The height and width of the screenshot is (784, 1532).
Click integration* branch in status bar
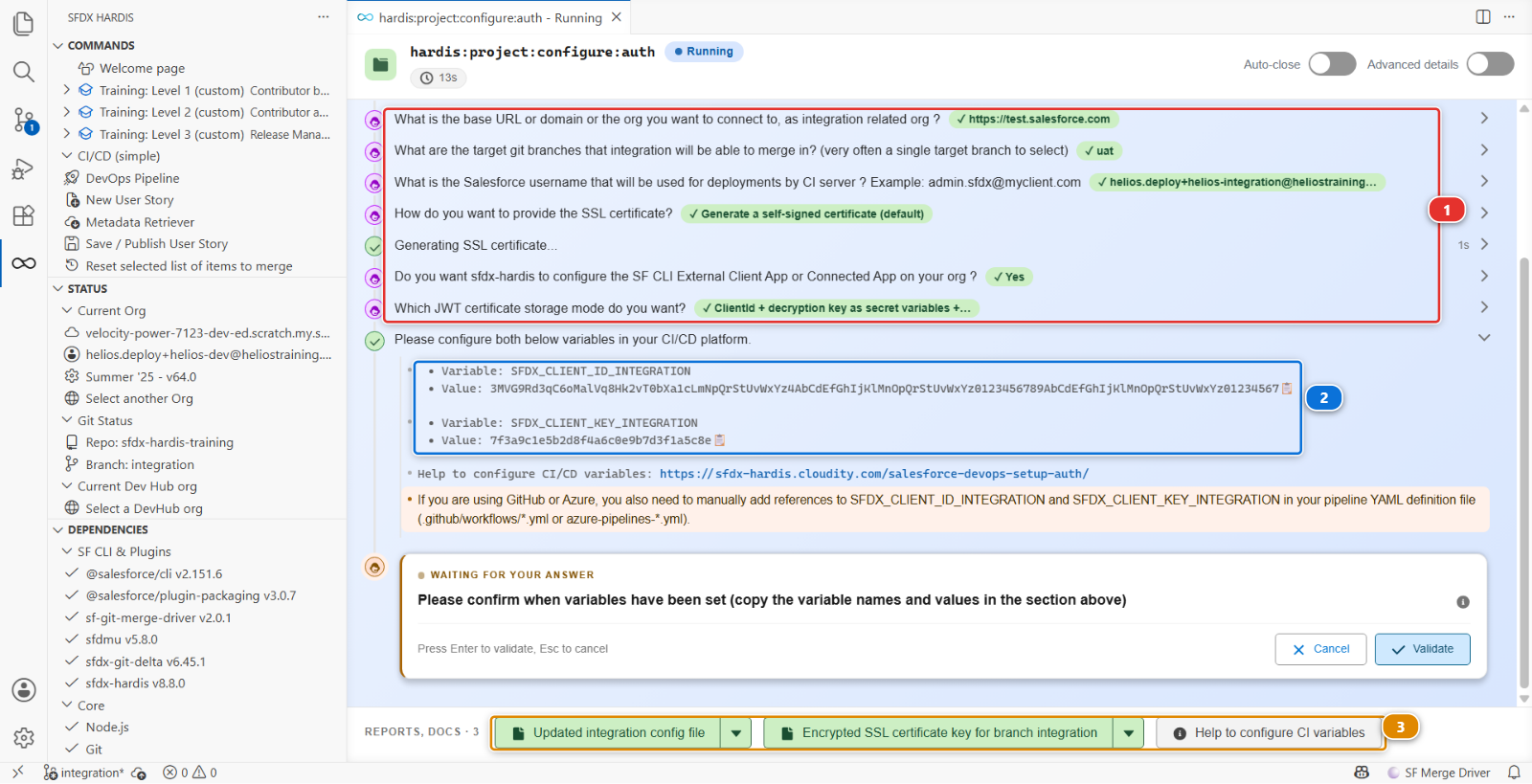(83, 773)
